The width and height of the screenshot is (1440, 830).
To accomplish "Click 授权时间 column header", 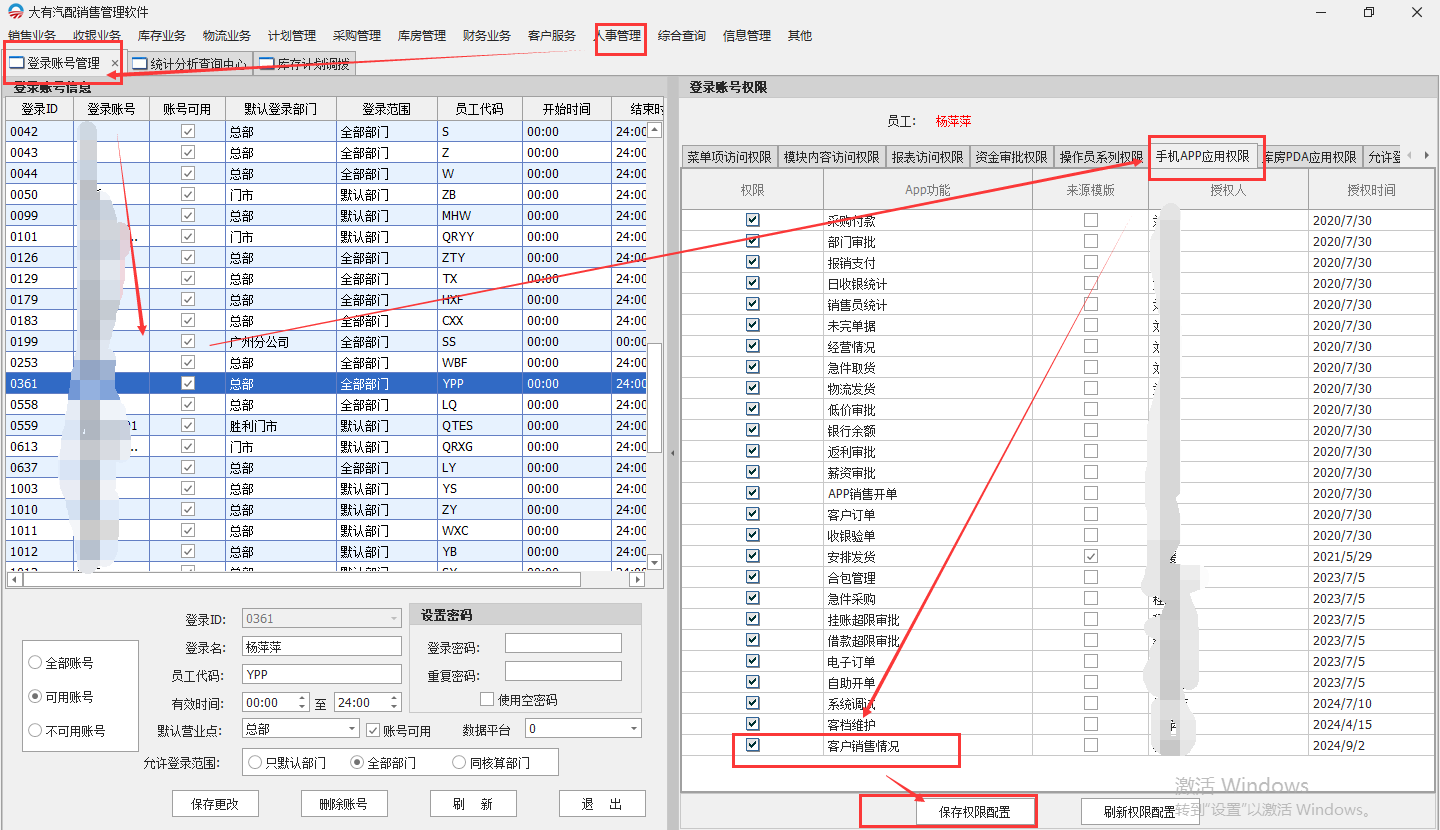I will pos(1370,189).
